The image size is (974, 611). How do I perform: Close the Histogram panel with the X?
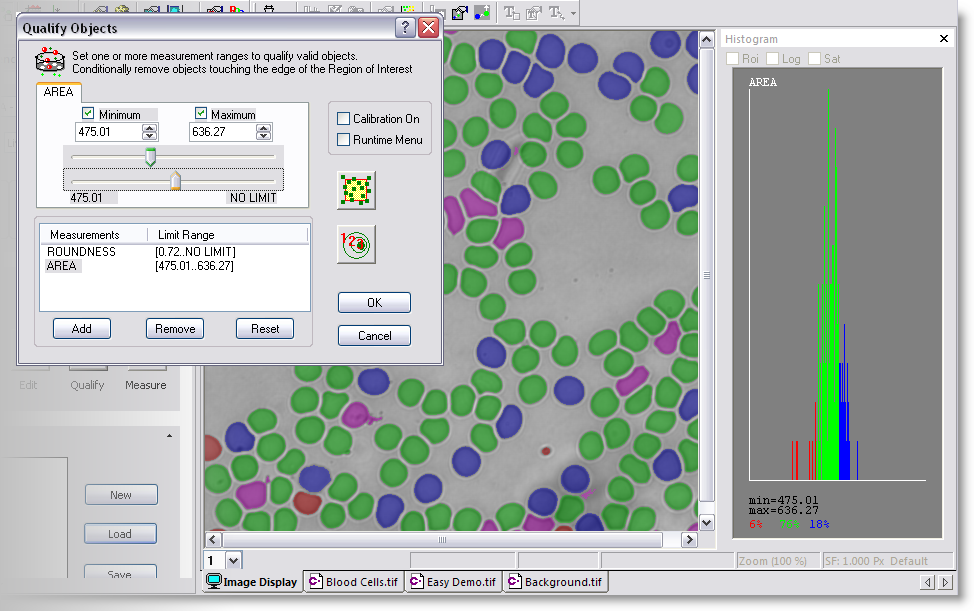[944, 39]
